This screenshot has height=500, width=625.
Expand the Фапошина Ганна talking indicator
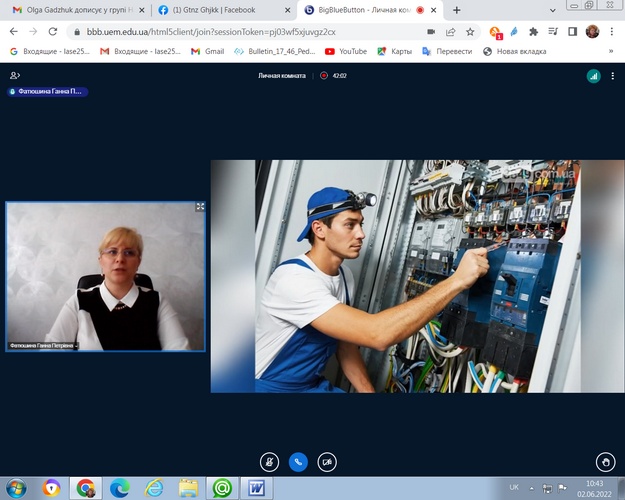(x=47, y=92)
